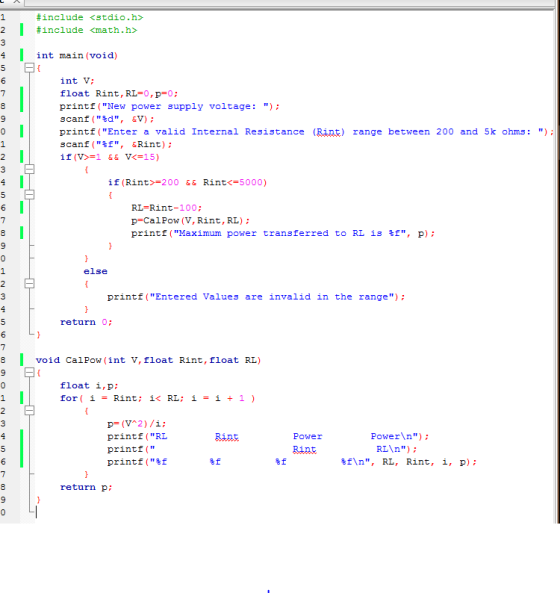Image resolution: width=560 pixels, height=593 pixels.
Task: Collapse the for loop fold marker
Action: pos(29,411)
